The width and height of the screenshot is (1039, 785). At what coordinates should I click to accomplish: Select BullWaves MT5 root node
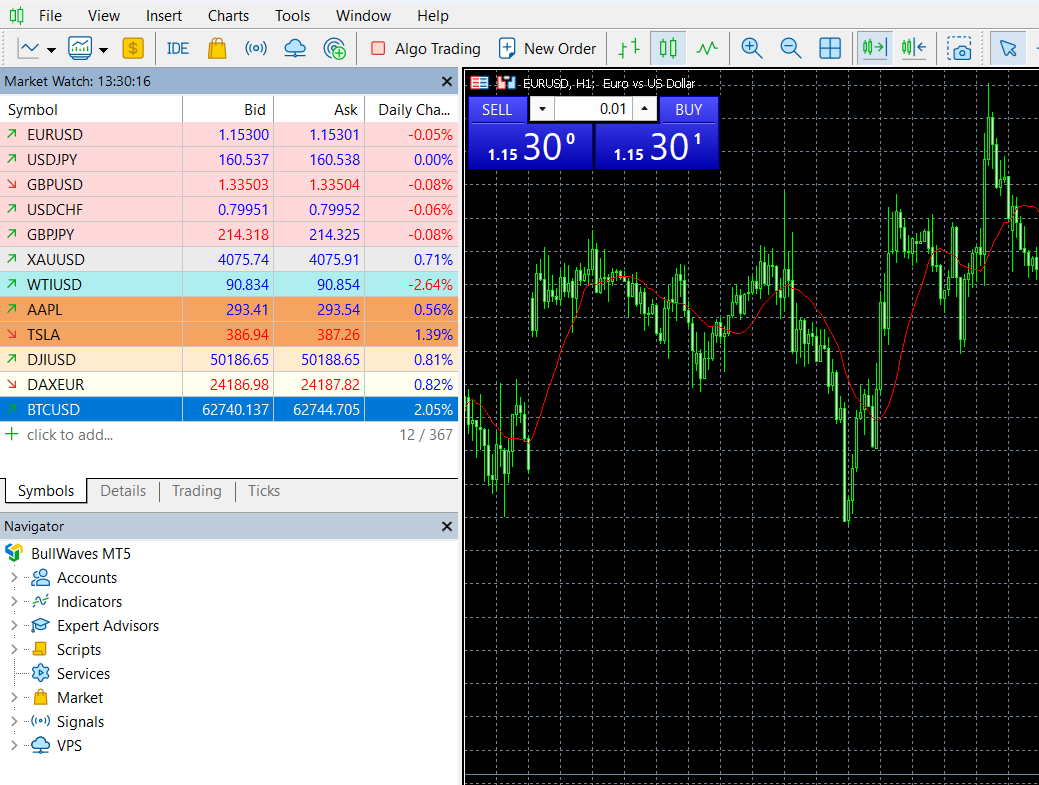[81, 553]
